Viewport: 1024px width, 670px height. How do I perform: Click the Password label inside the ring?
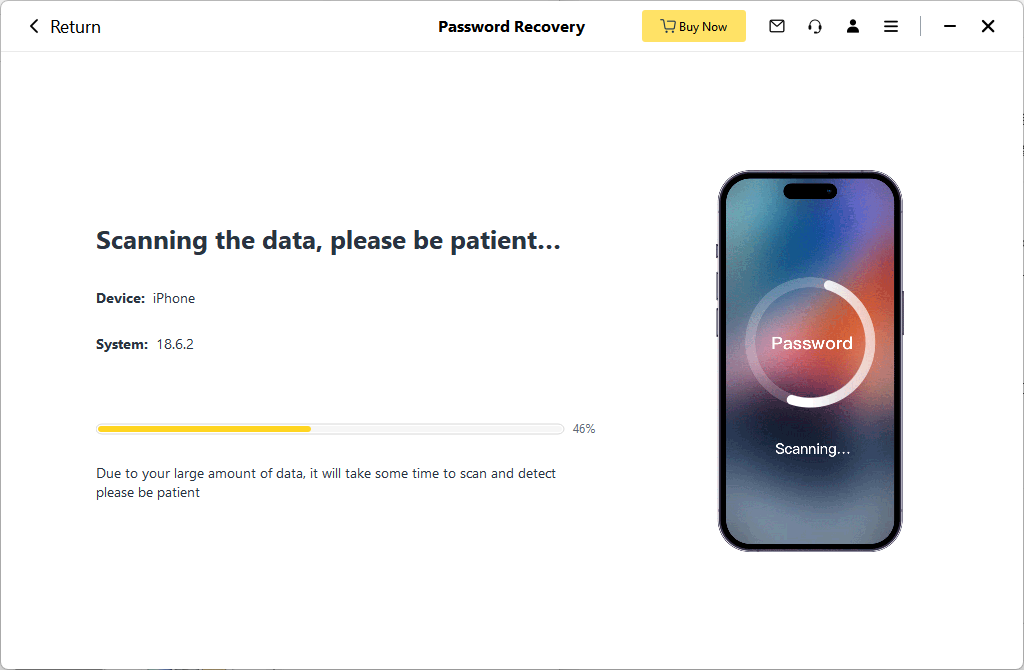811,343
